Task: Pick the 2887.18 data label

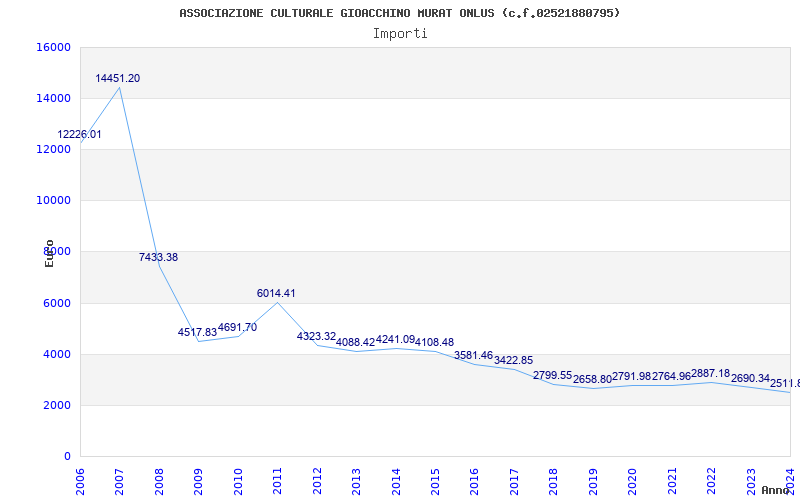Action: coord(711,373)
